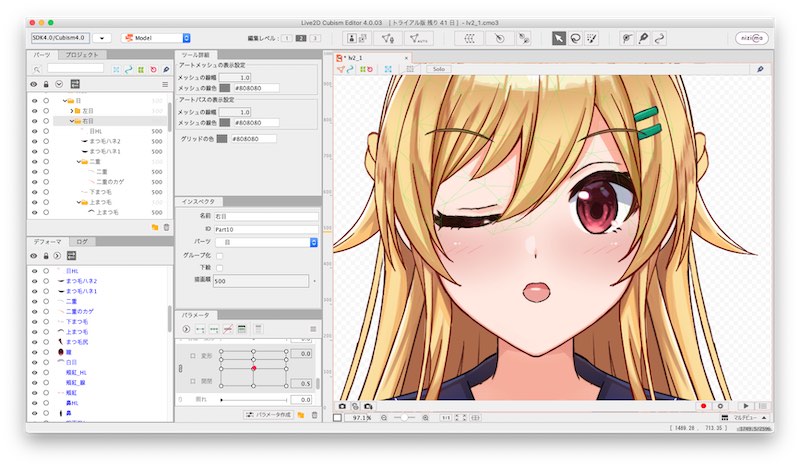The width and height of the screenshot is (800, 467).
Task: Open the グリッドの色 color swatch
Action: click(221, 139)
